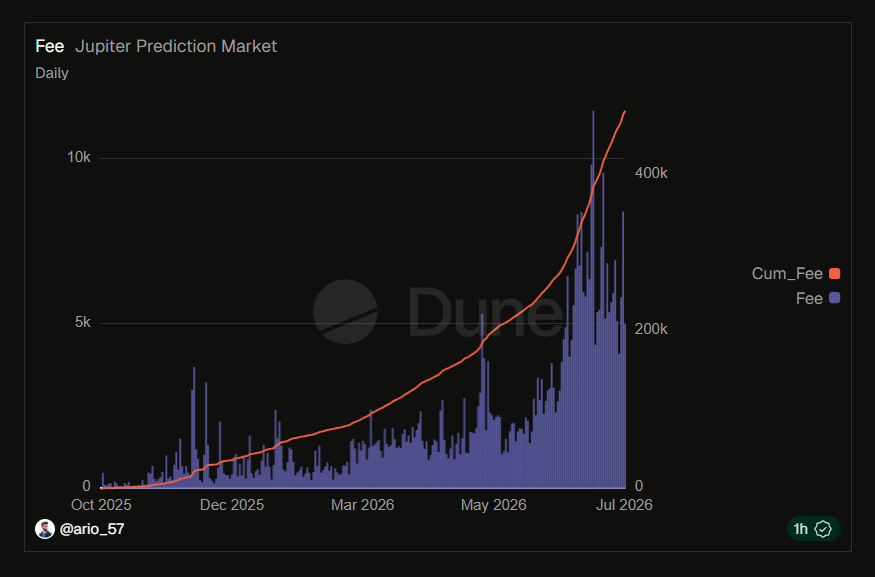Image resolution: width=875 pixels, height=577 pixels.
Task: Click the Dec 2025 axis label
Action: pos(232,505)
